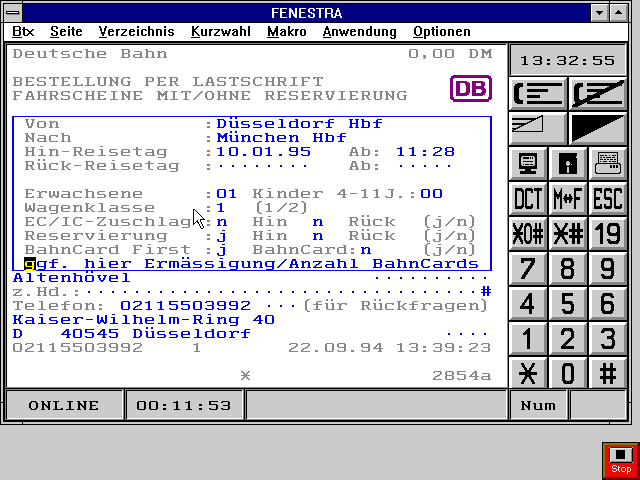Click the *0# keypad button

click(528, 233)
